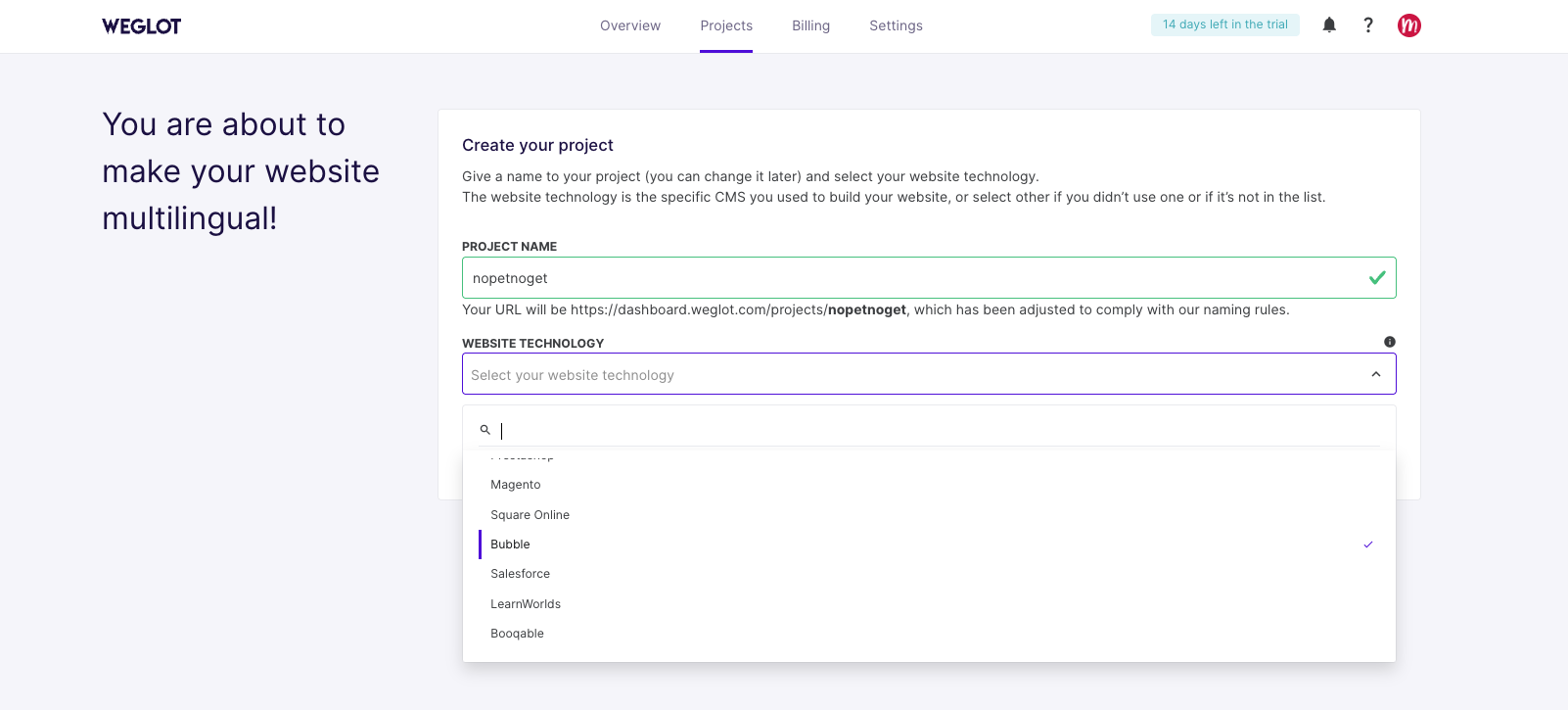Screen dimensions: 1568x710
Task: Click the 14 days left in the trial badge
Action: pos(1225,24)
